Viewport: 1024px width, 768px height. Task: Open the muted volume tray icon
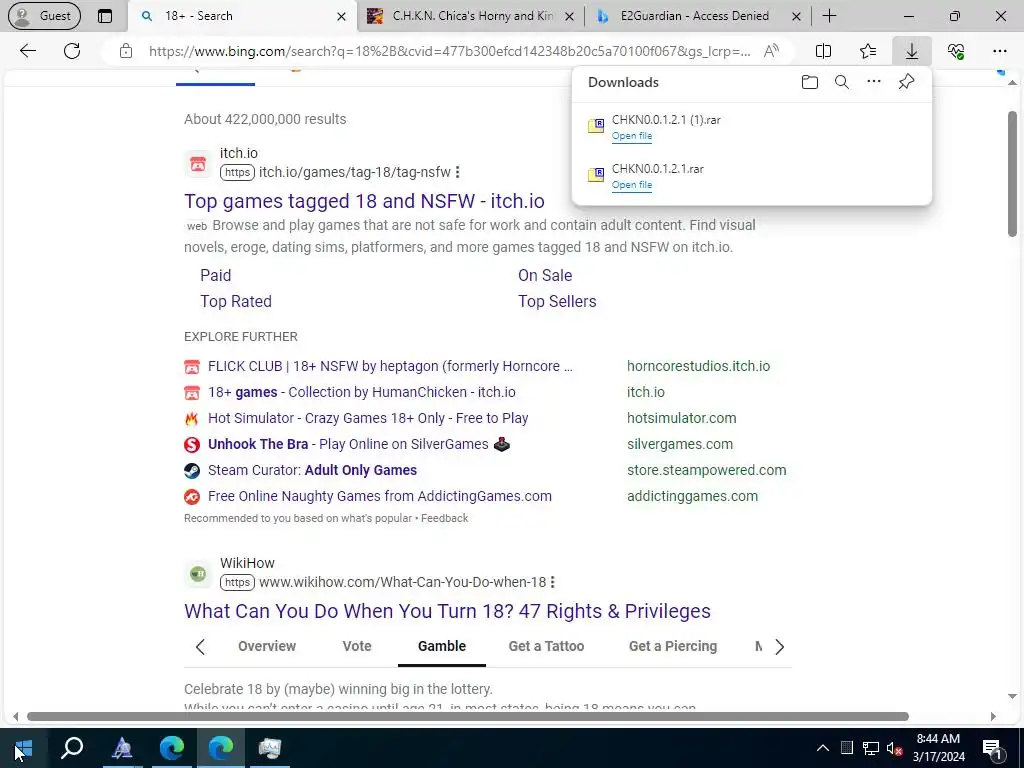894,748
